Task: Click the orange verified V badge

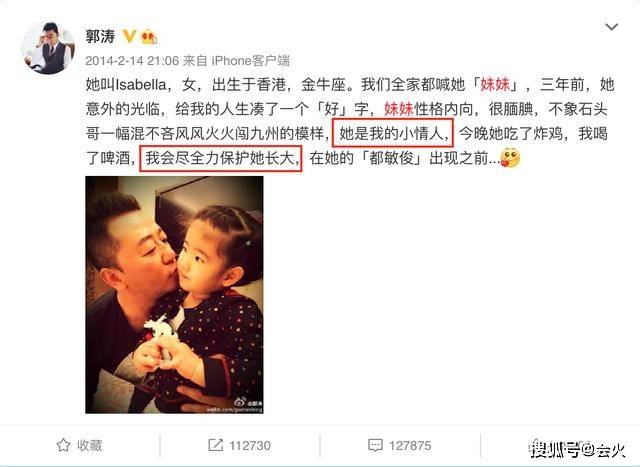Action: 129,36
